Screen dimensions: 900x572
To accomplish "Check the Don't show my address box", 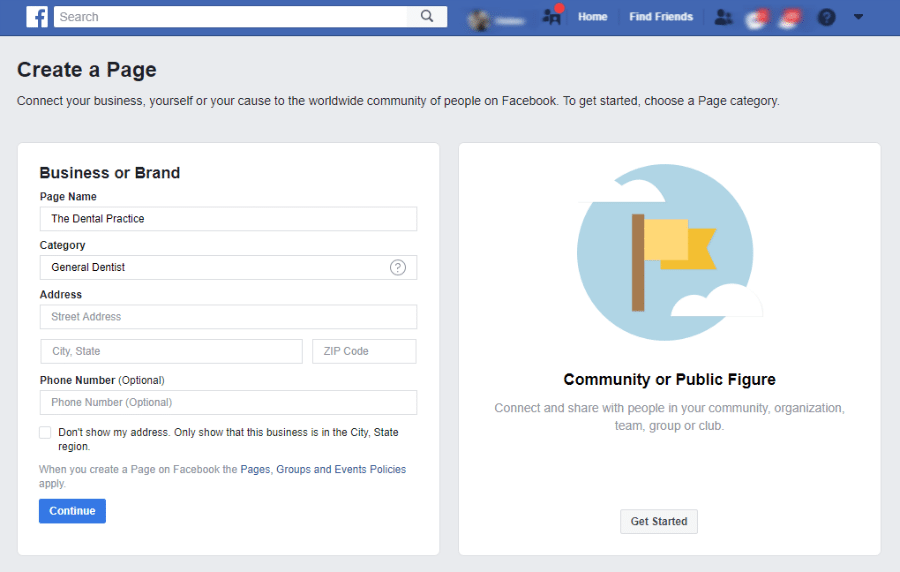I will [45, 432].
